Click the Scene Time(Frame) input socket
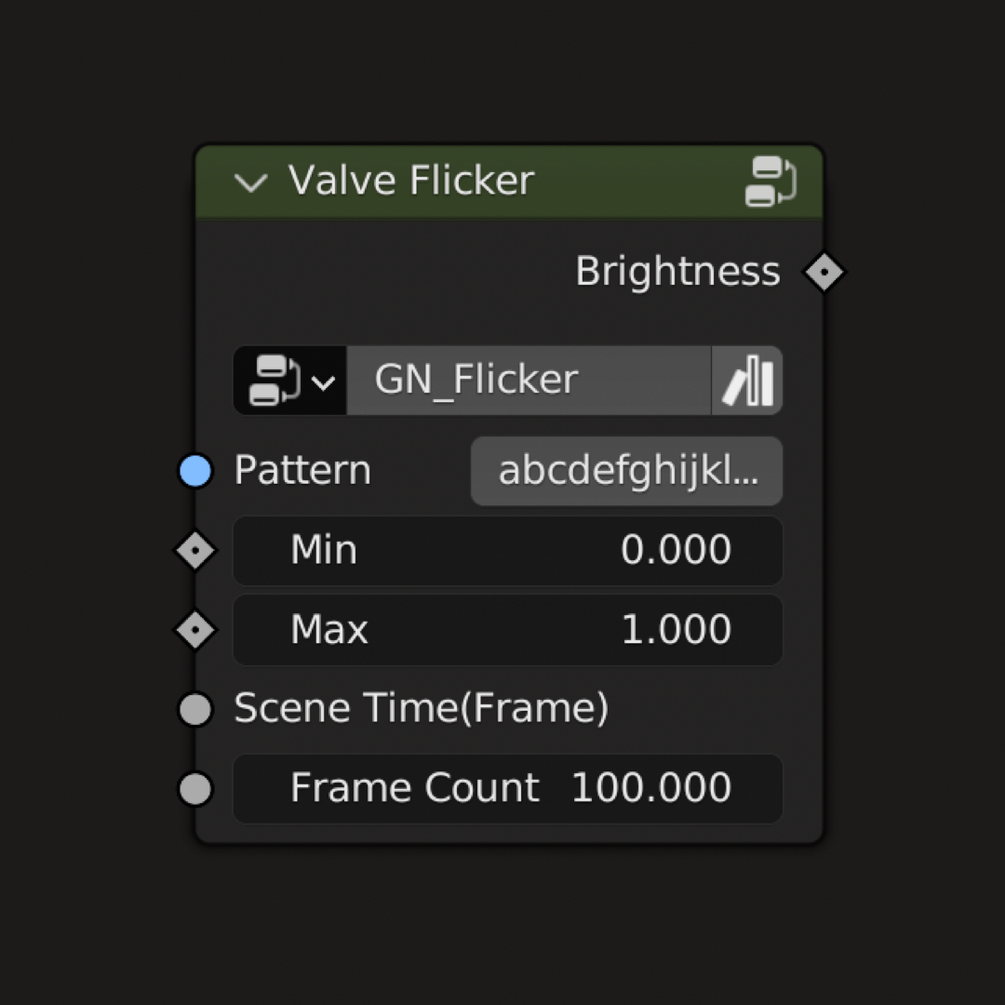 tap(195, 709)
